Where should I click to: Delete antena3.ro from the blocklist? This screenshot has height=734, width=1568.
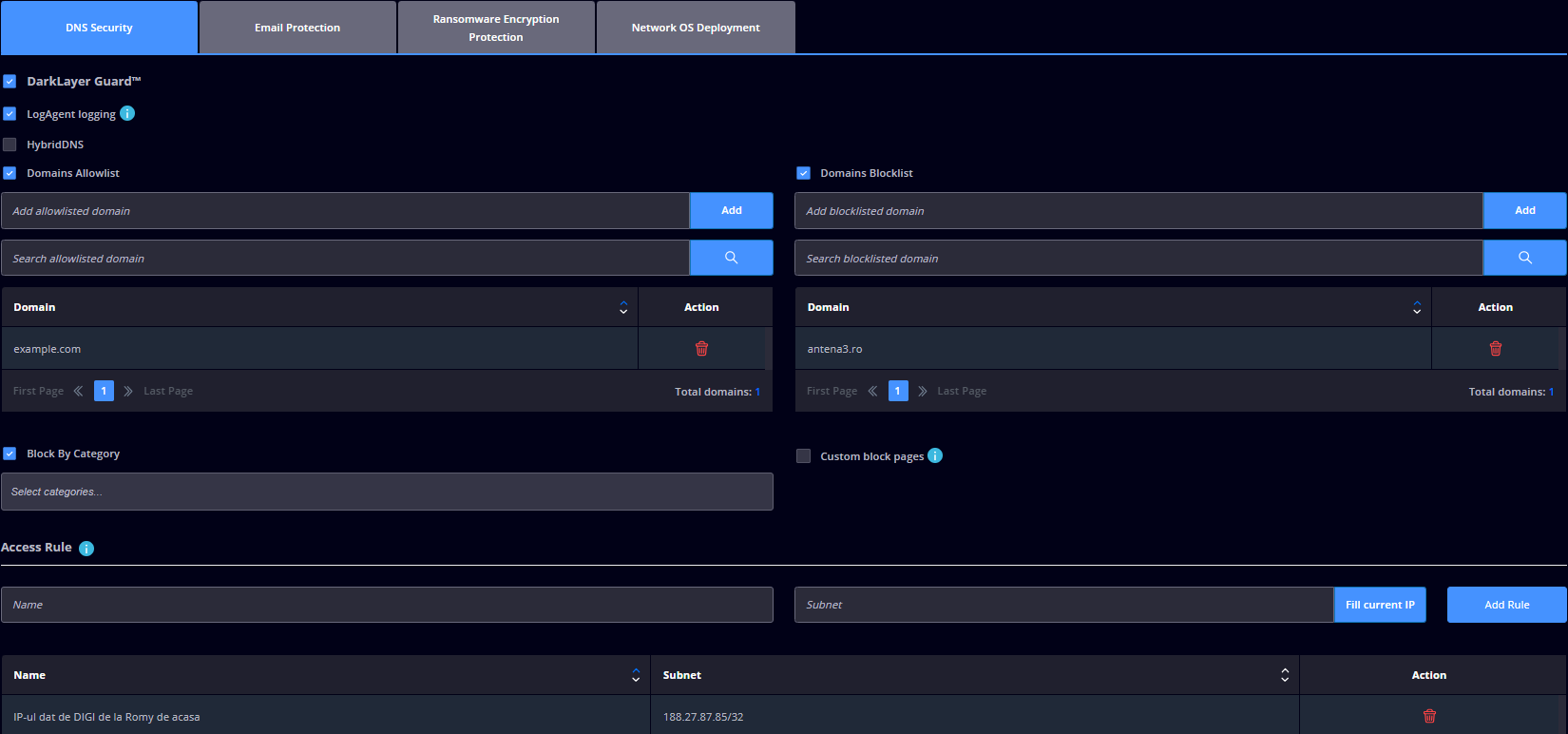point(1495,349)
